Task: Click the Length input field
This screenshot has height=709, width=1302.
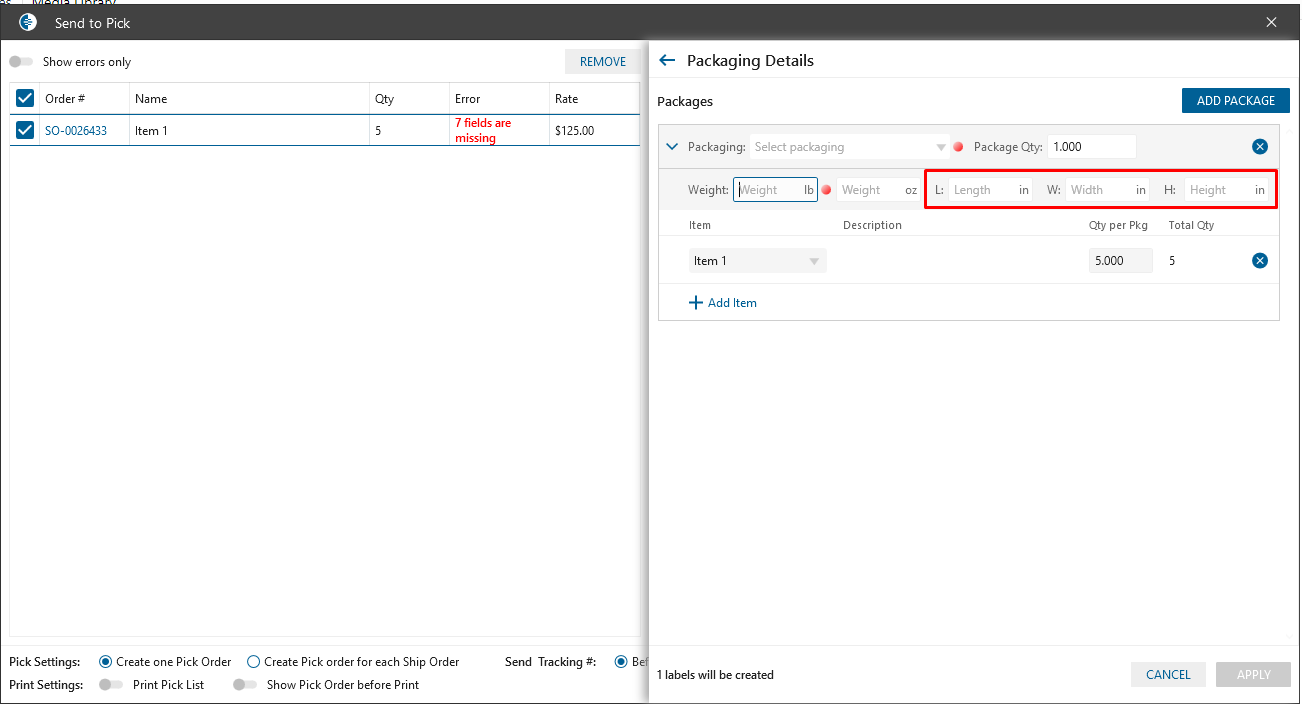Action: coord(981,190)
